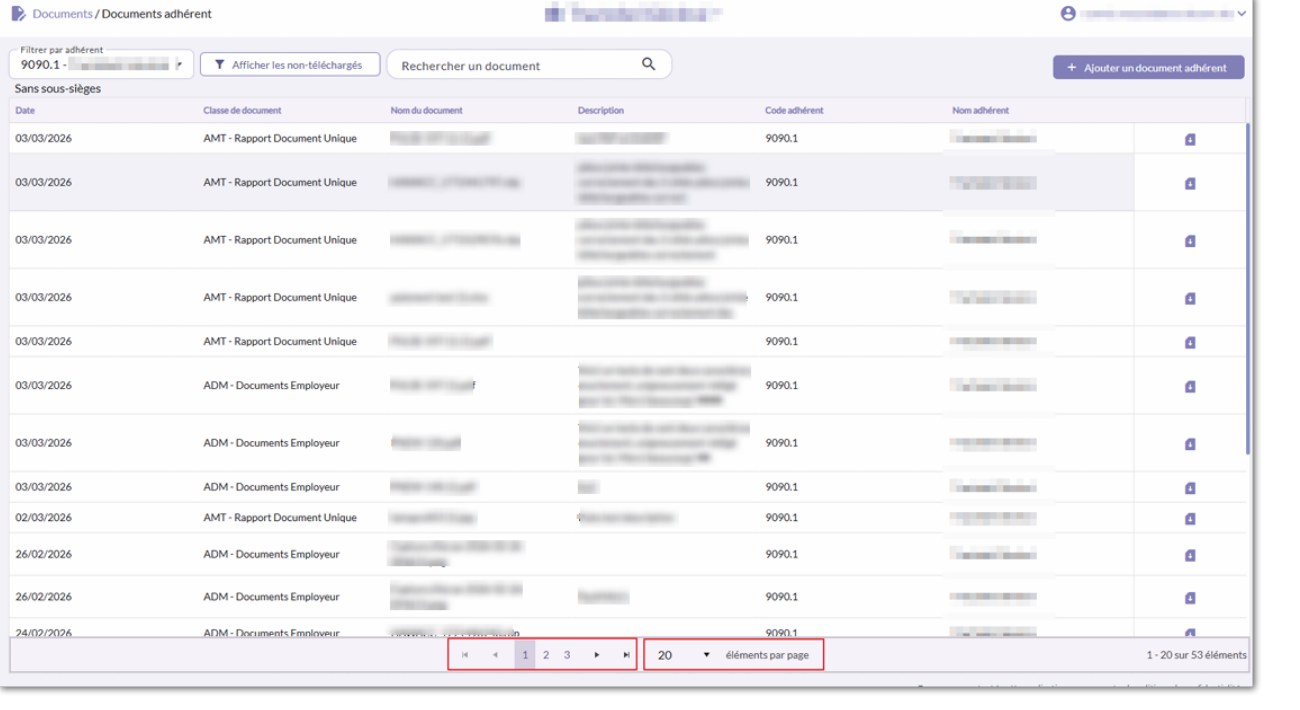Sort by the Description column header
Screen dimensions: 1300x710
coord(600,110)
